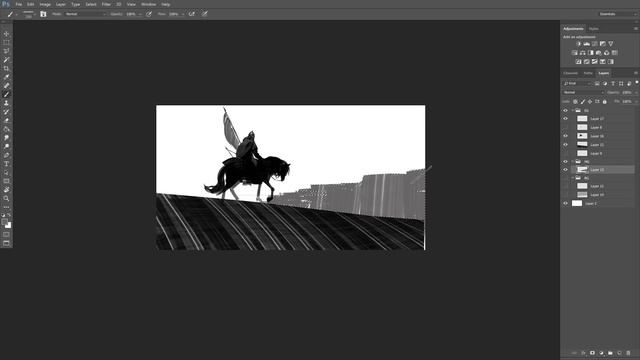Select the Lasso tool

6,51
